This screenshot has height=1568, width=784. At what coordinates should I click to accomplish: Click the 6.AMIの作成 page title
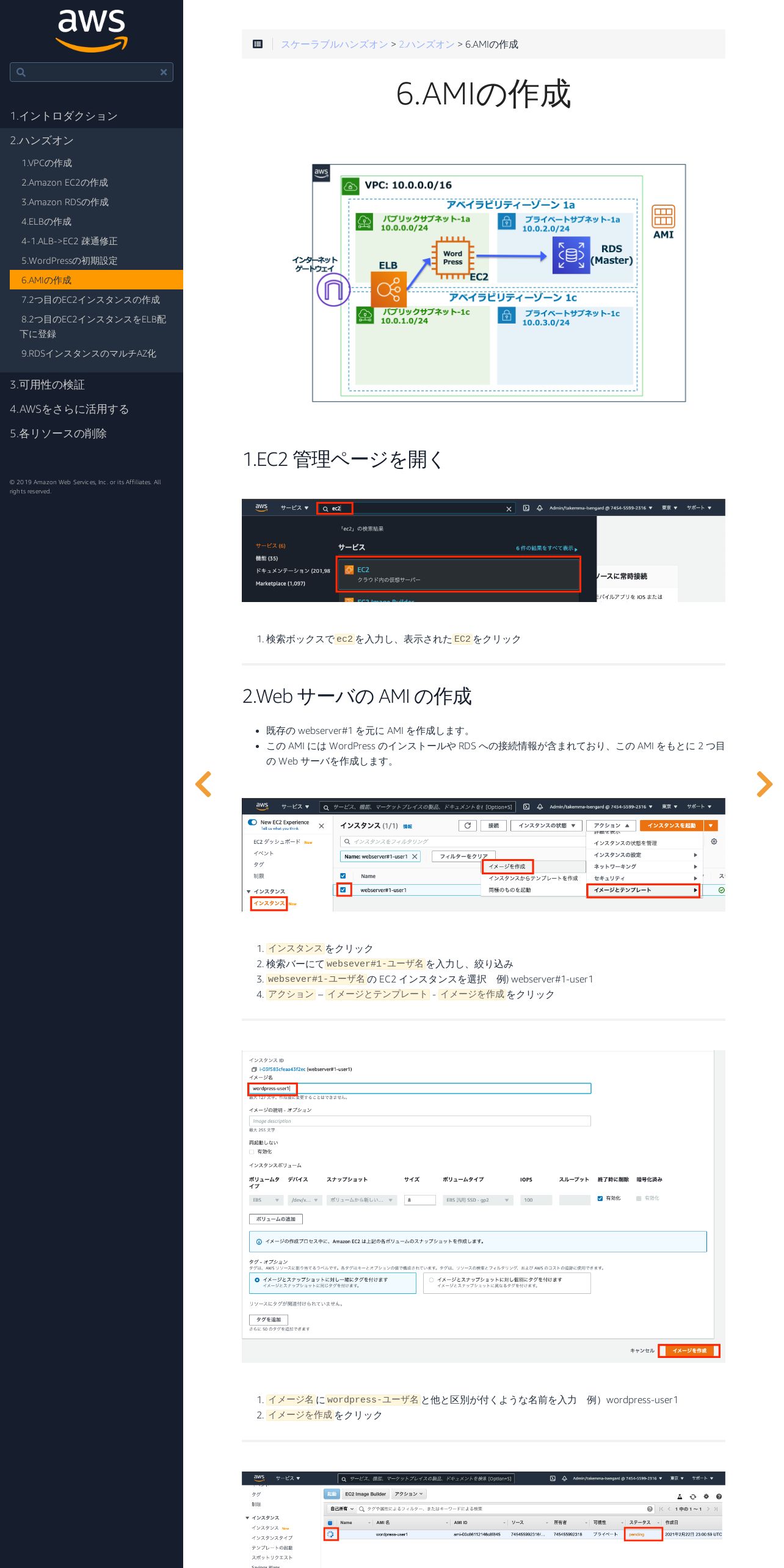(484, 94)
